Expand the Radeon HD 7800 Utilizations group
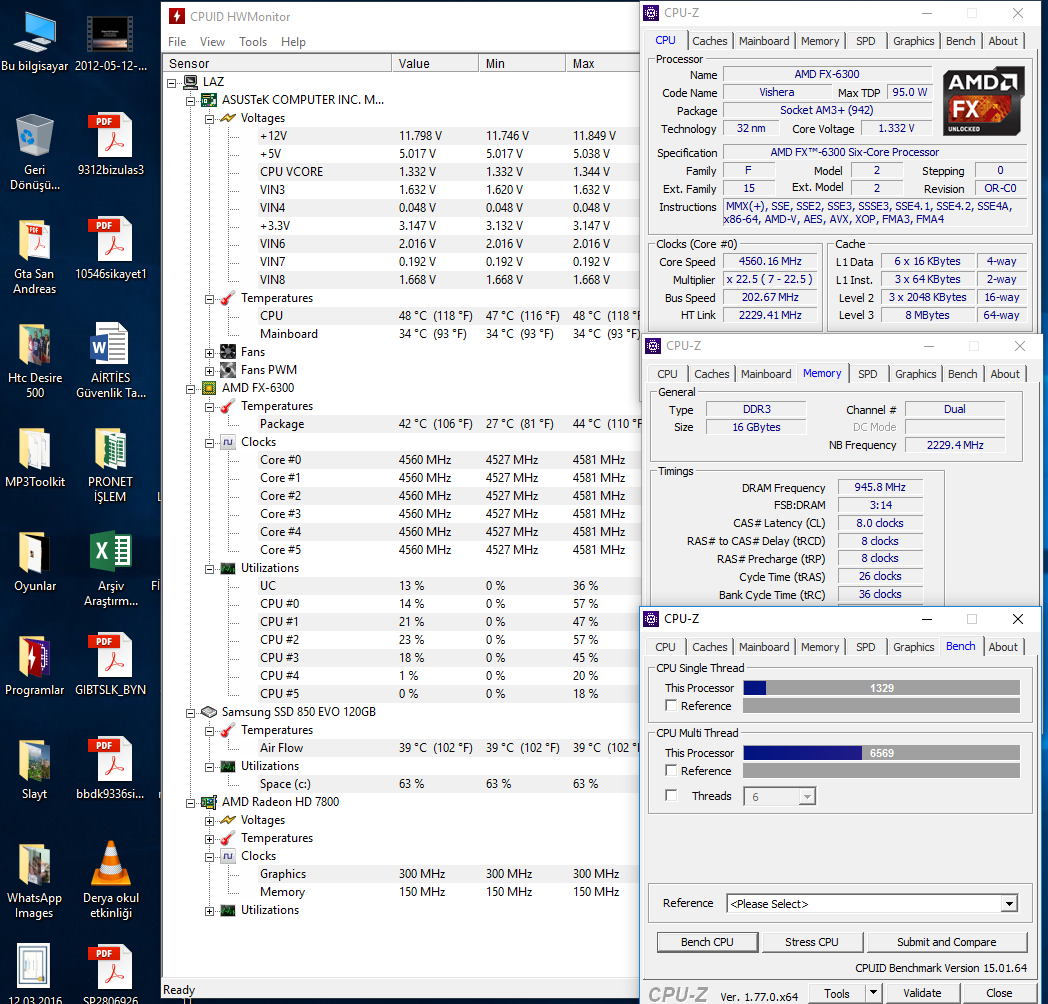This screenshot has height=1004, width=1048. pyautogui.click(x=209, y=911)
